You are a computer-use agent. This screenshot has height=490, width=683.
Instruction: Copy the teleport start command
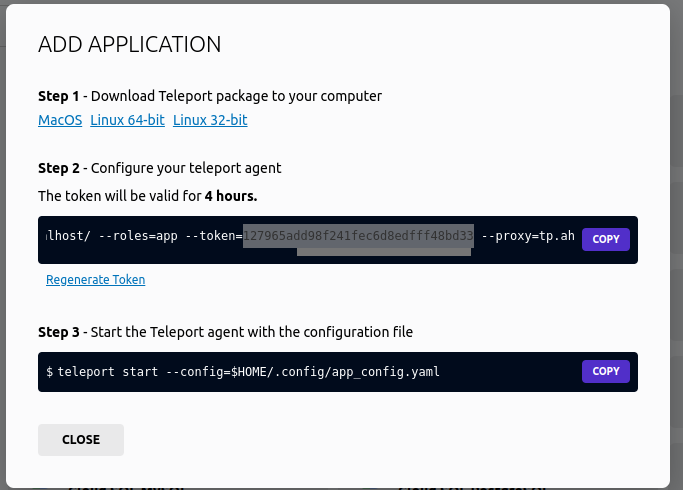click(x=605, y=371)
